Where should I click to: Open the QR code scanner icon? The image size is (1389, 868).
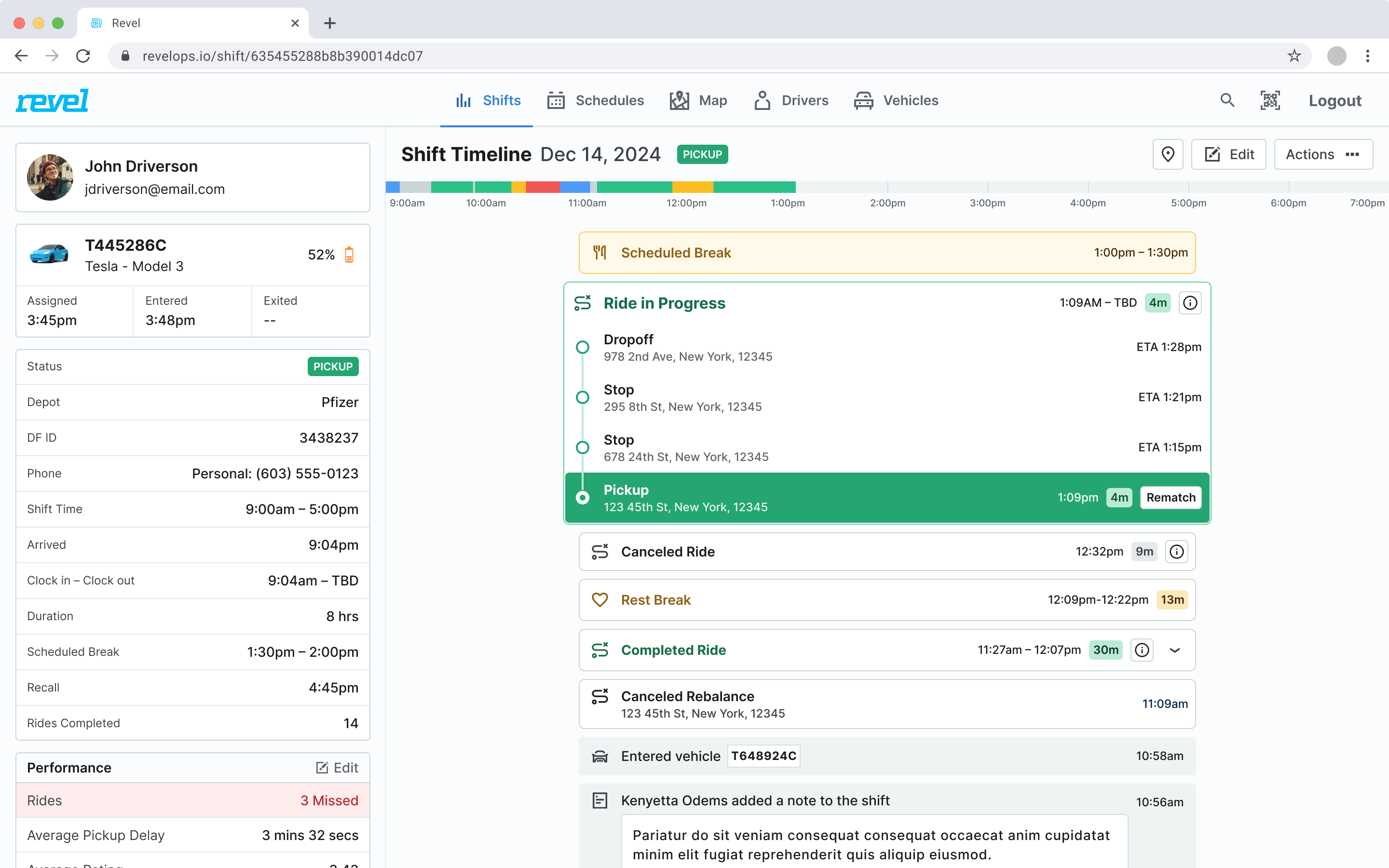(x=1269, y=100)
